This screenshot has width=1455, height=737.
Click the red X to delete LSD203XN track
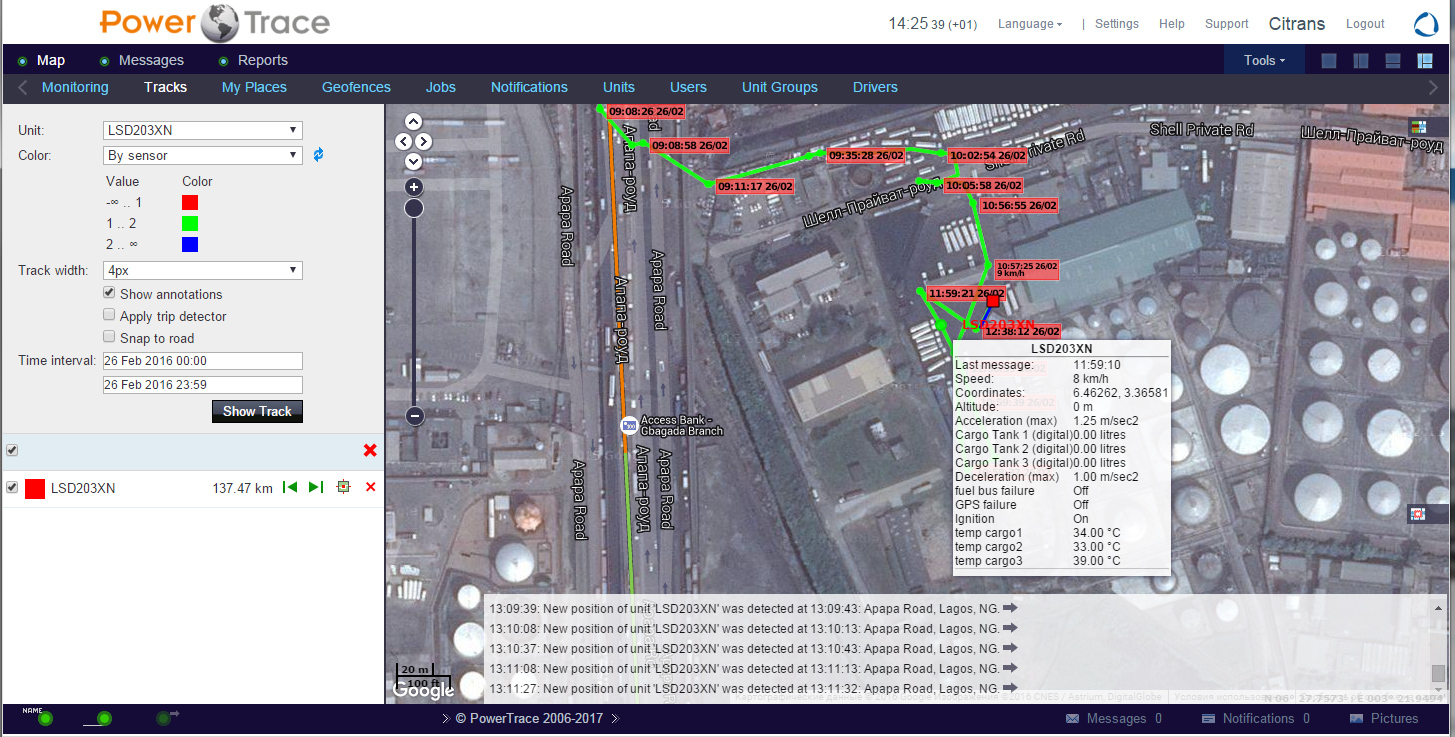(x=370, y=487)
